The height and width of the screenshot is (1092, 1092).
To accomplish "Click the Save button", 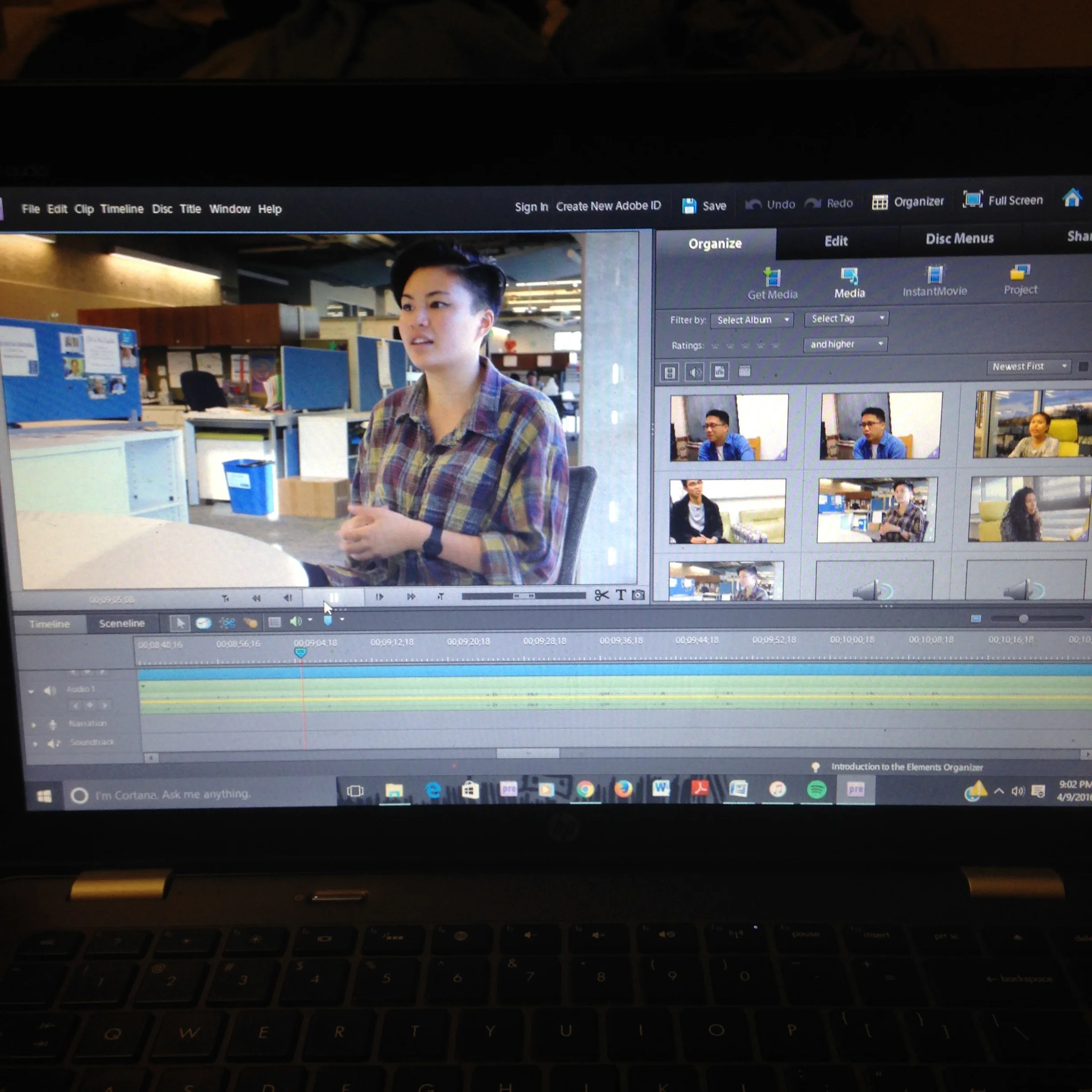I will coord(704,206).
